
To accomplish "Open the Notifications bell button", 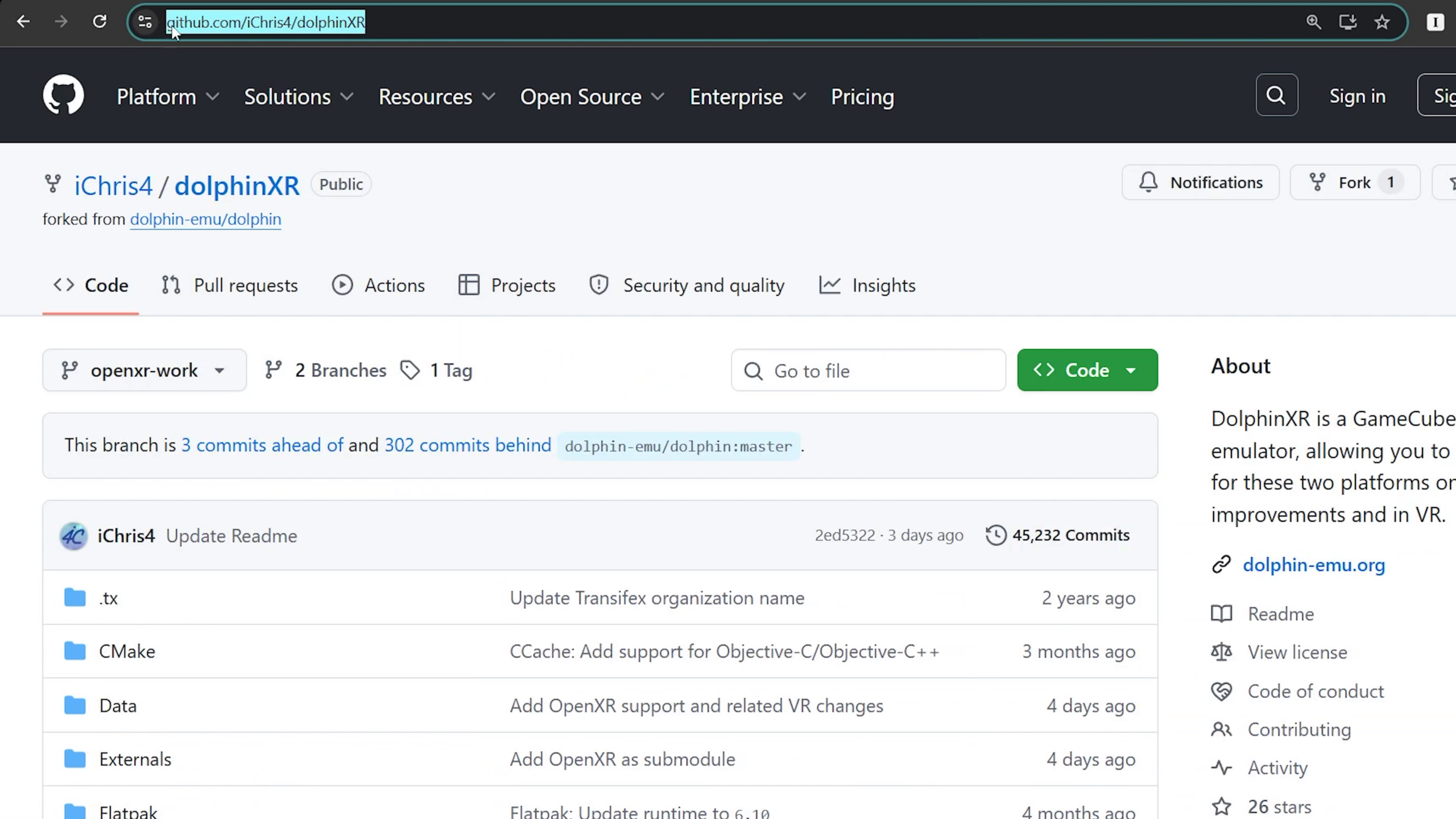I will point(1200,183).
